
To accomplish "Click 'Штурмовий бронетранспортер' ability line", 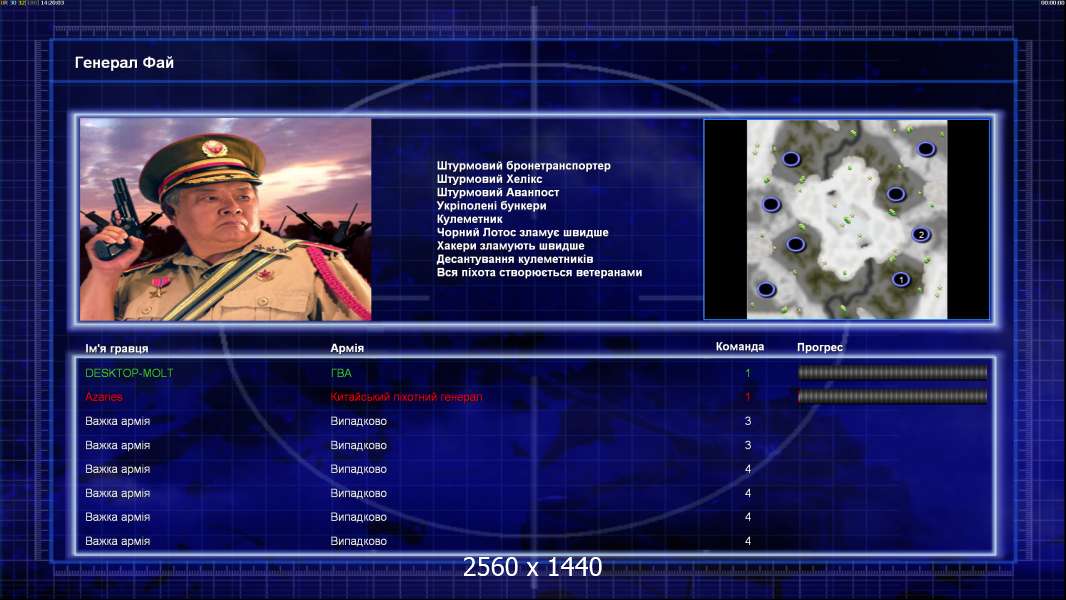I will pos(523,166).
